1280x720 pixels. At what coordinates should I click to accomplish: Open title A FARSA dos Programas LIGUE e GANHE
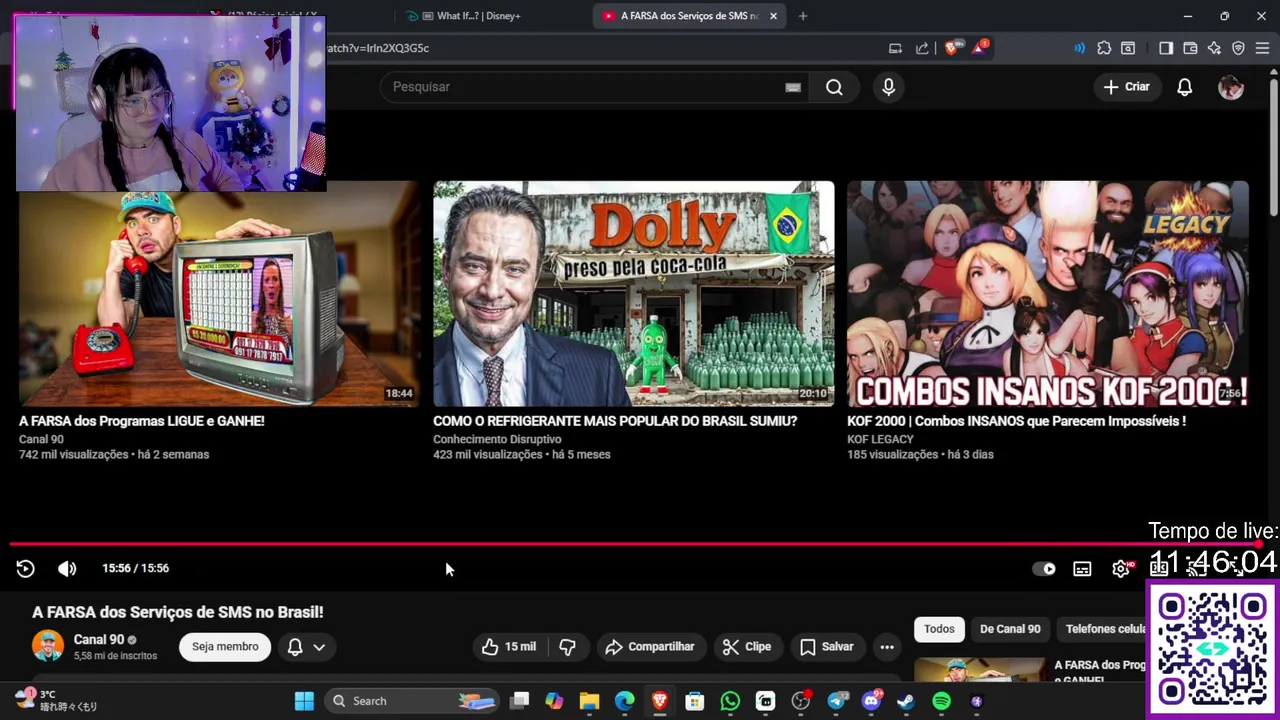[x=142, y=421]
